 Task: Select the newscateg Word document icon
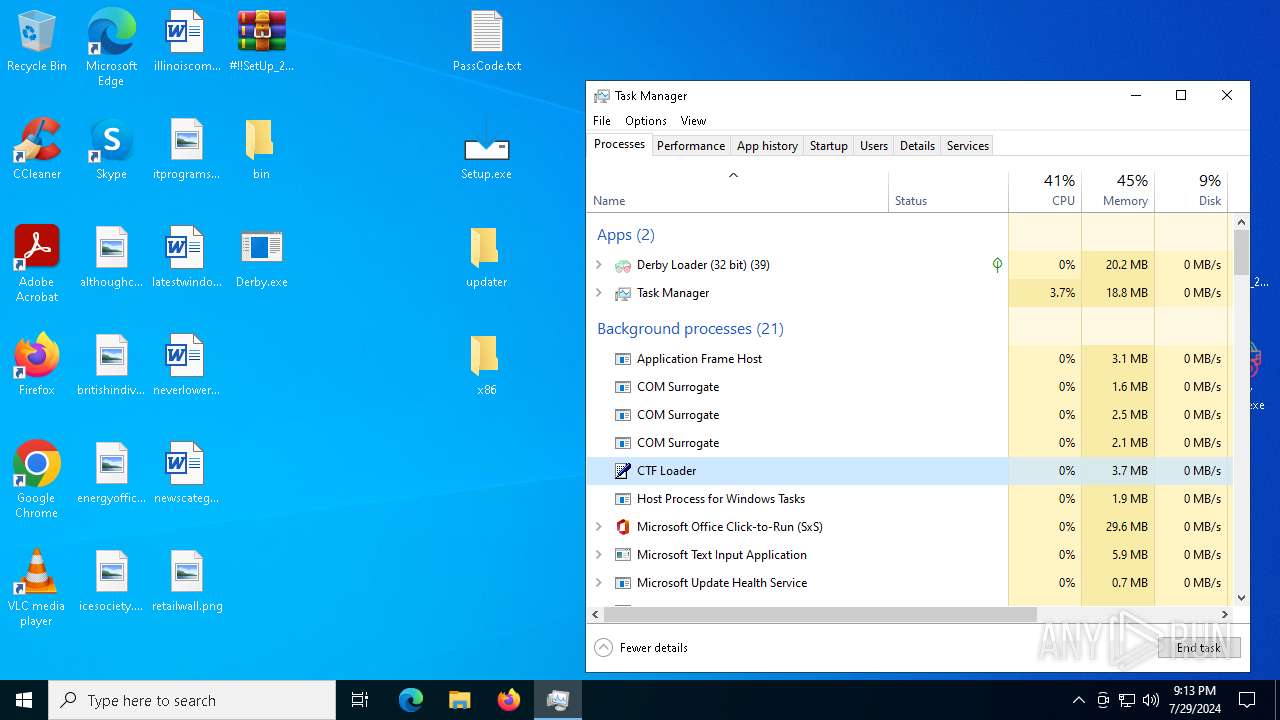click(x=186, y=474)
